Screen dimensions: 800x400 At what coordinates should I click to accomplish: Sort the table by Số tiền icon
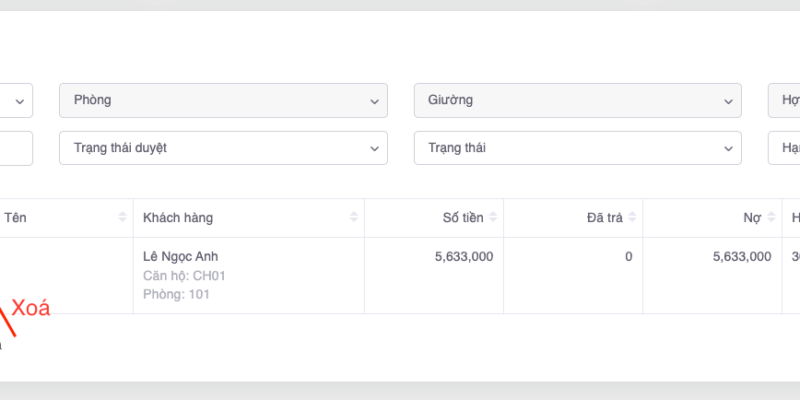(494, 218)
